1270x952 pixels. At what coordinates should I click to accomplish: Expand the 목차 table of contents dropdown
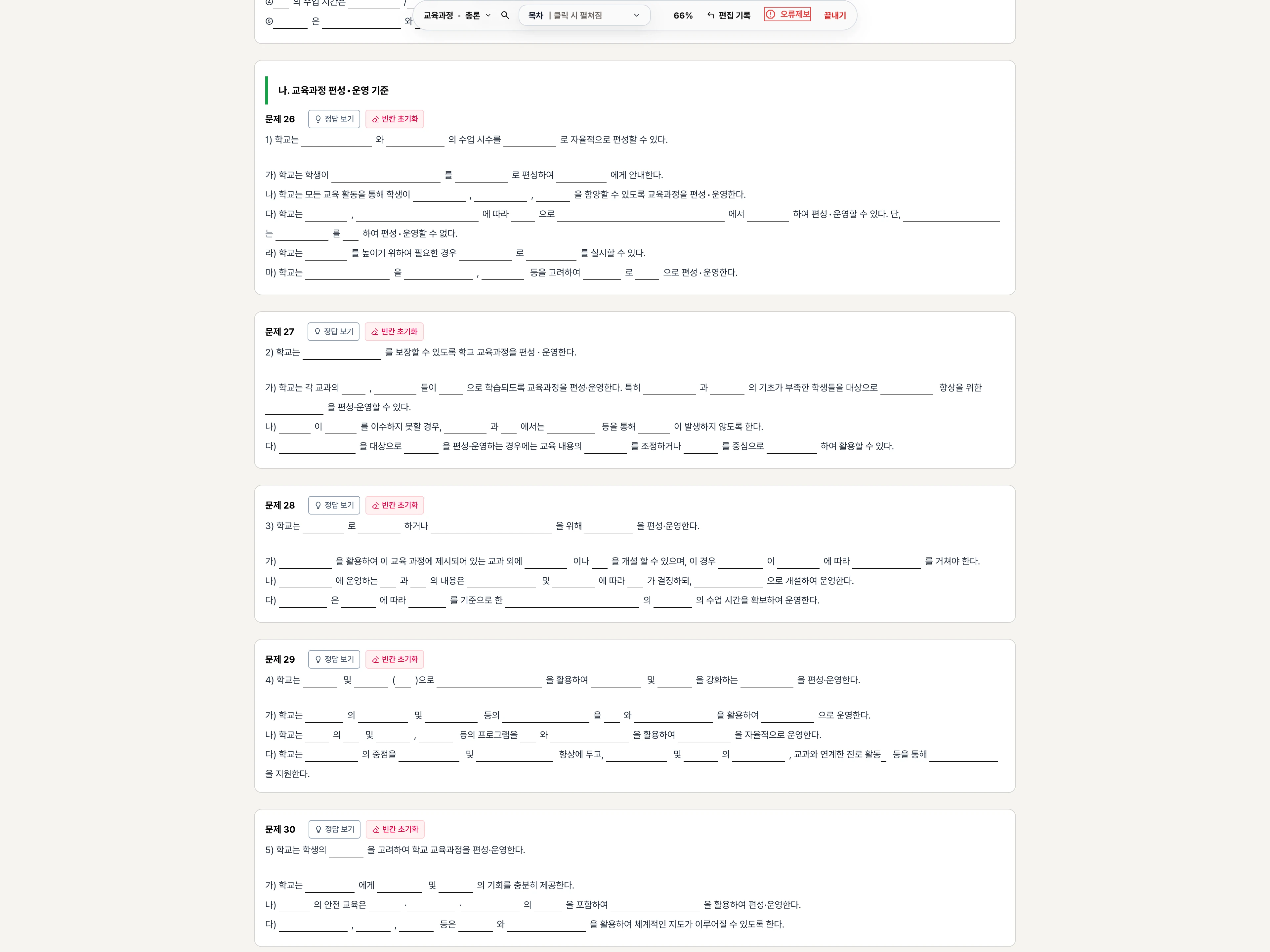tap(584, 16)
